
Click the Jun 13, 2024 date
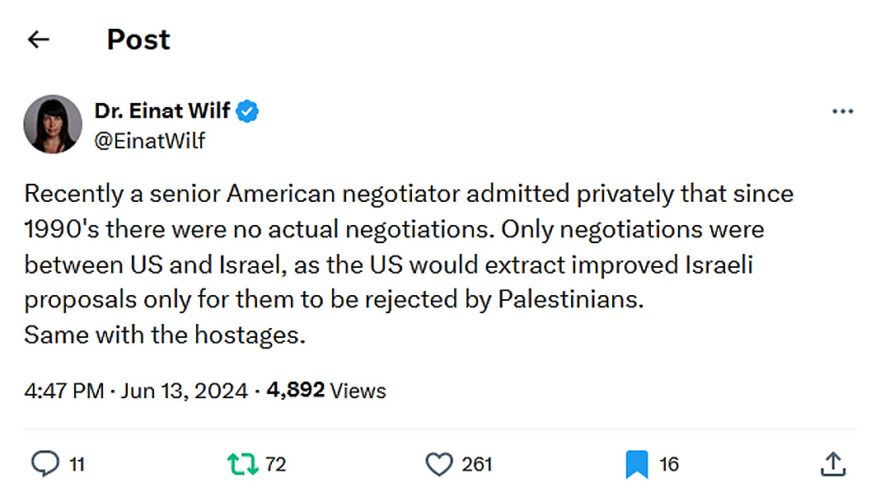coord(183,390)
